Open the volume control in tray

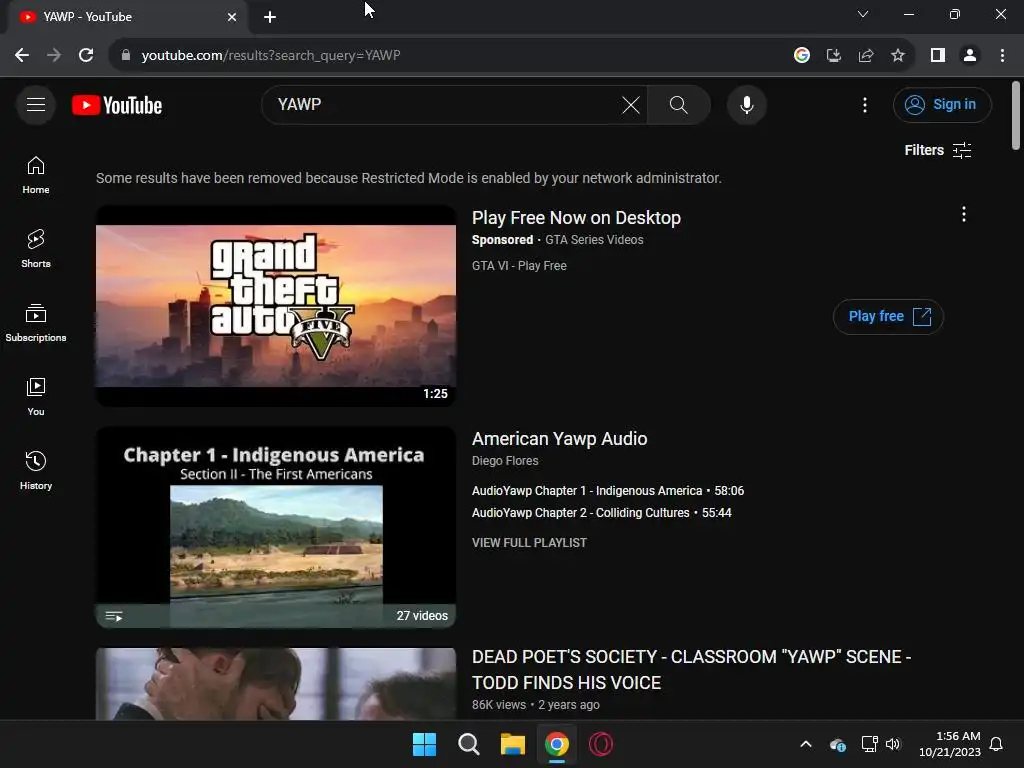[893, 744]
